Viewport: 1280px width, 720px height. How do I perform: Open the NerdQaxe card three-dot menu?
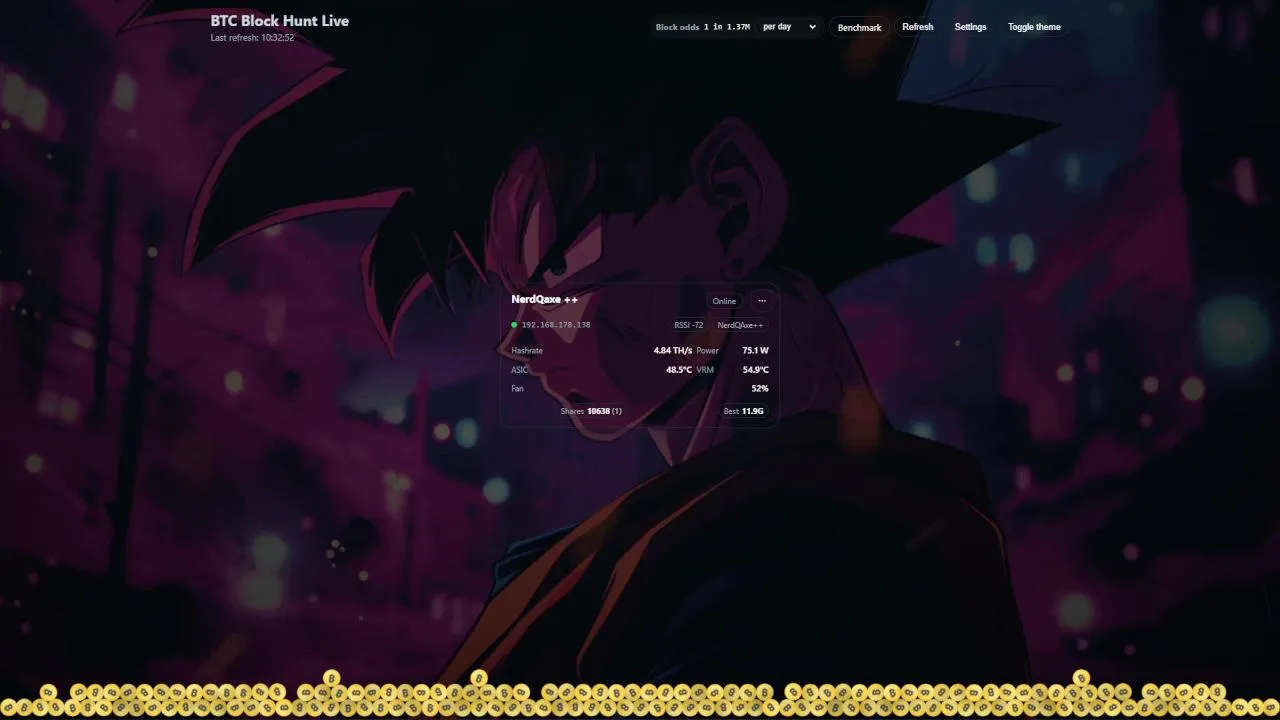[x=762, y=301]
